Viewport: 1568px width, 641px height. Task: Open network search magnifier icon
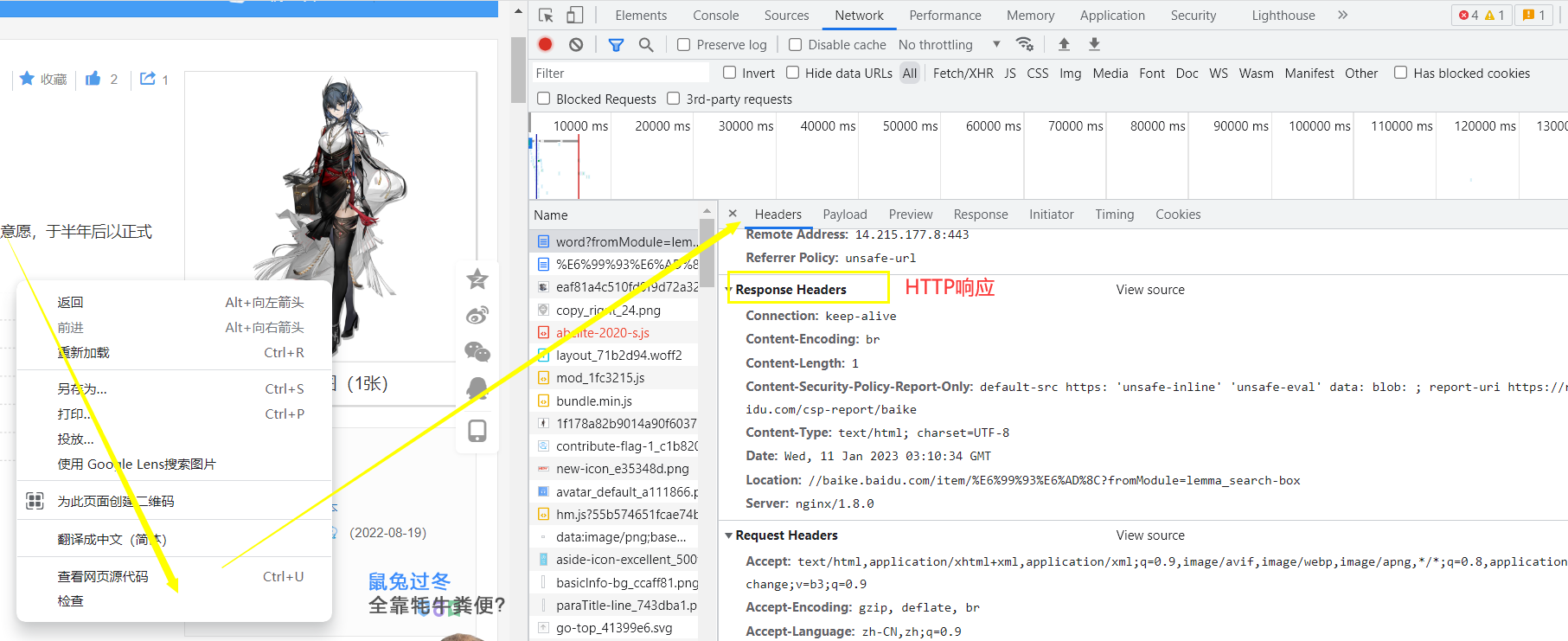click(x=646, y=44)
